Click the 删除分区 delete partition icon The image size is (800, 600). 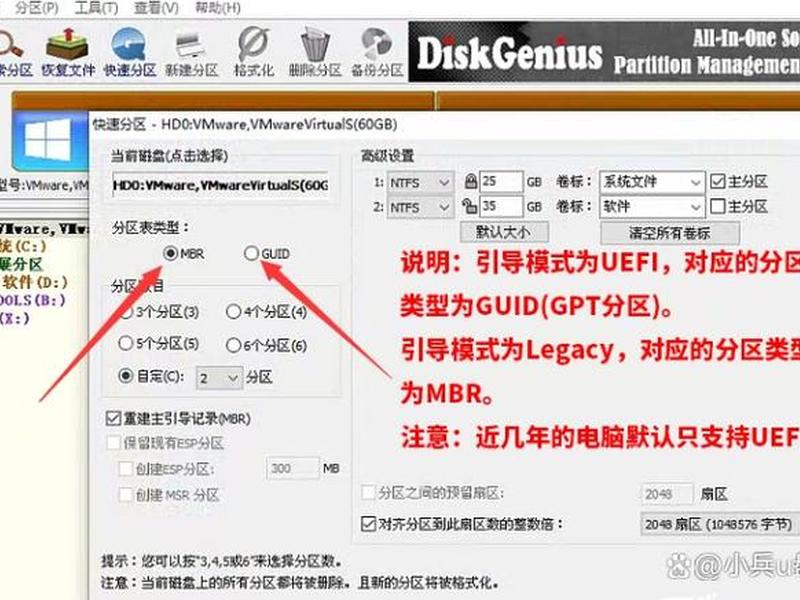pyautogui.click(x=315, y=53)
